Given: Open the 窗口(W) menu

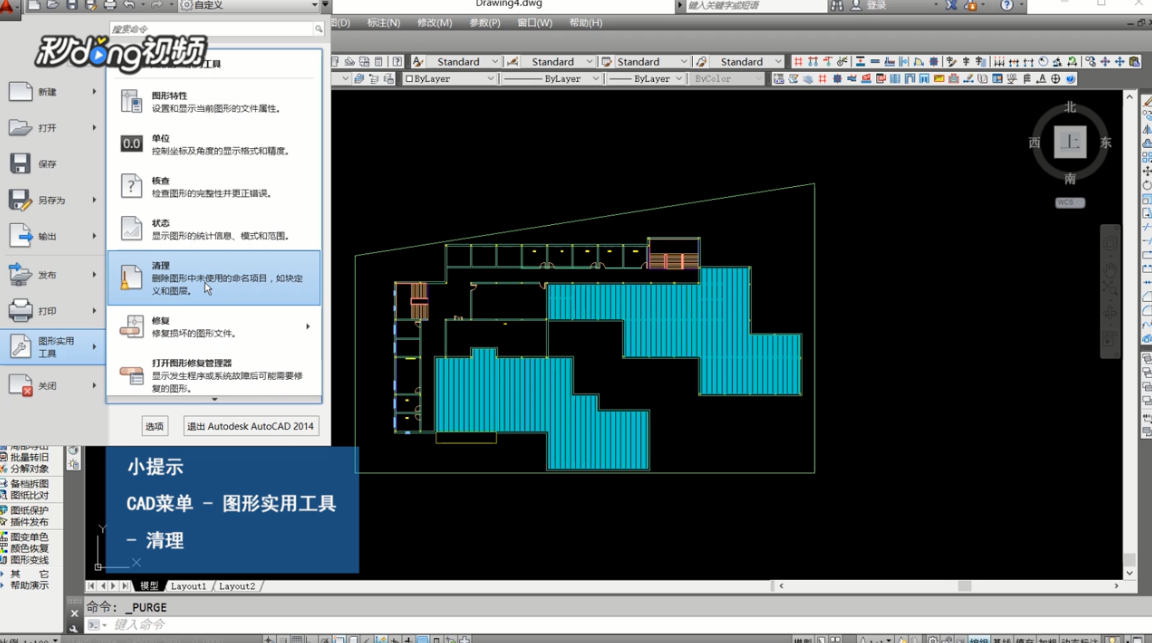Looking at the screenshot, I should click(535, 23).
